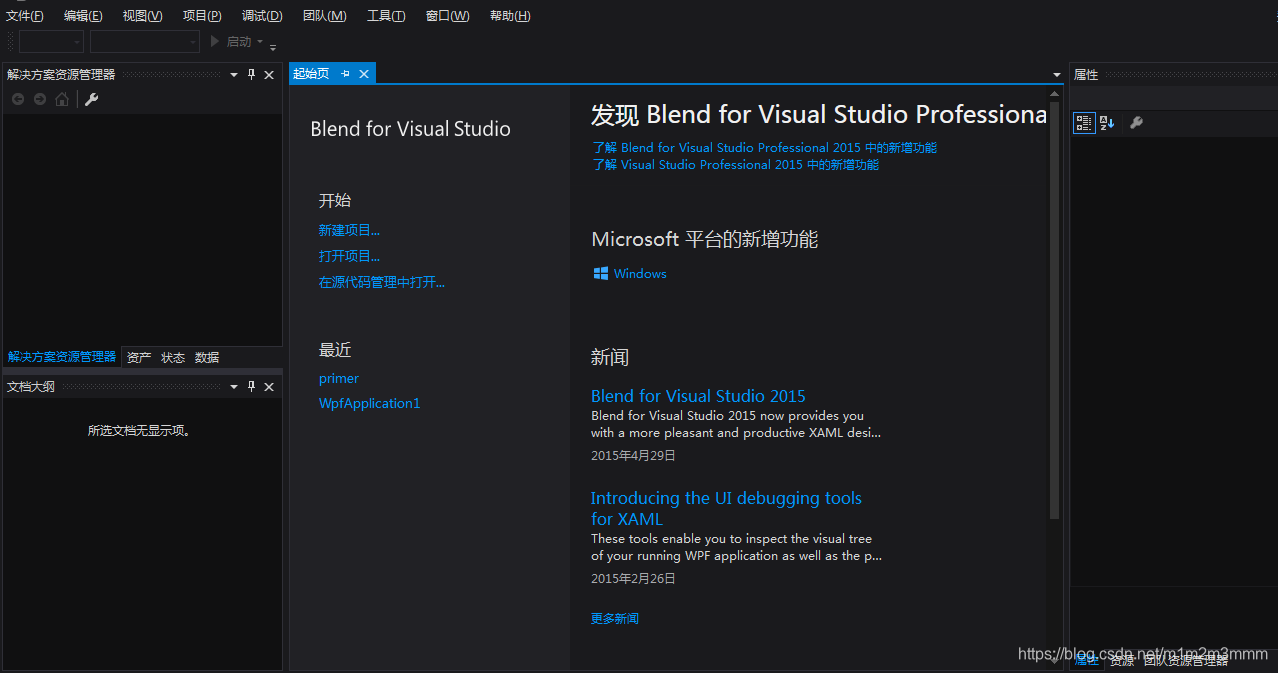
Task: Click the forward arrow in 解决方案资源管理器
Action: (x=40, y=99)
